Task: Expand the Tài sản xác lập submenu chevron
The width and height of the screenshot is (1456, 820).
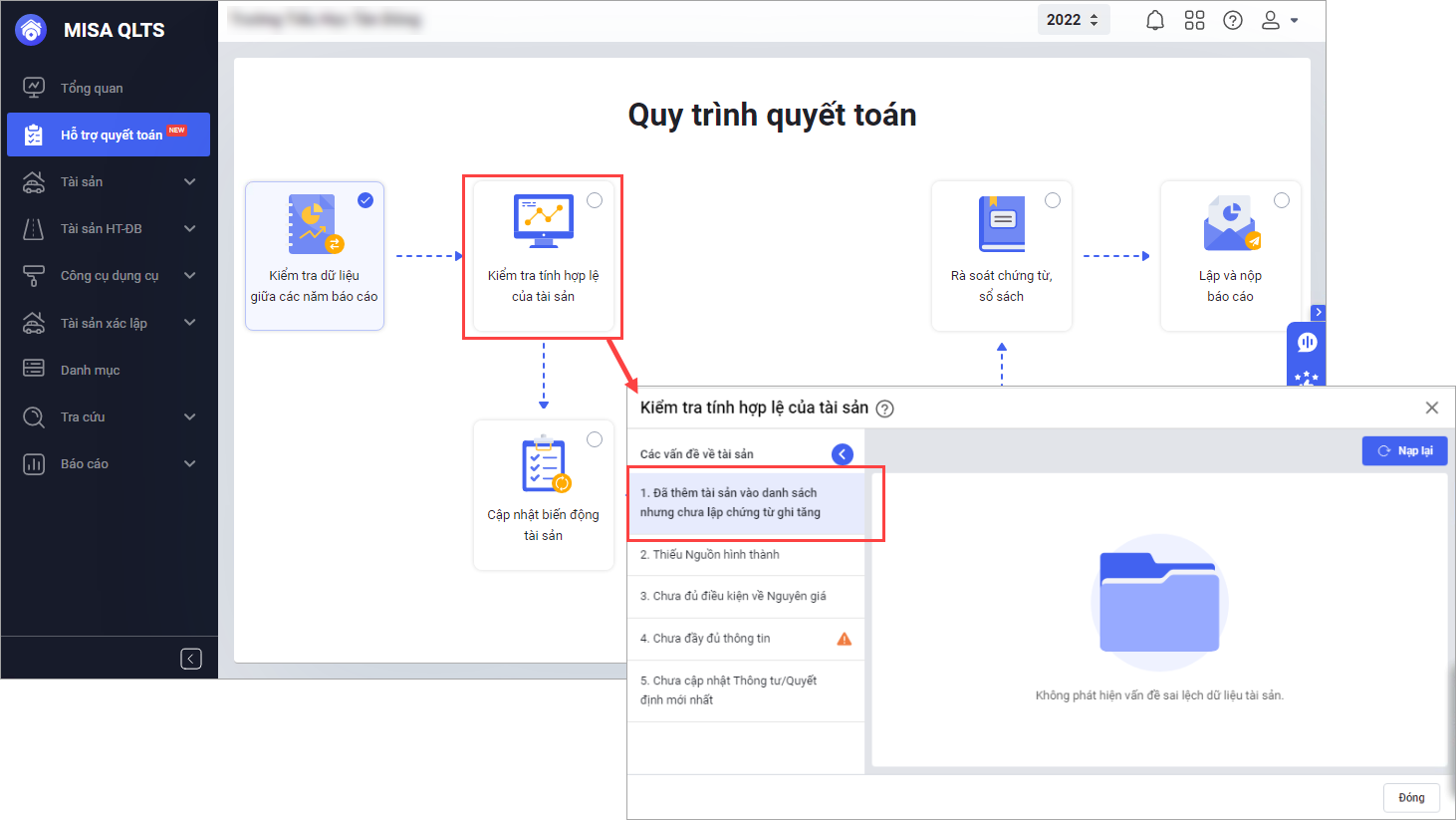Action: point(190,323)
